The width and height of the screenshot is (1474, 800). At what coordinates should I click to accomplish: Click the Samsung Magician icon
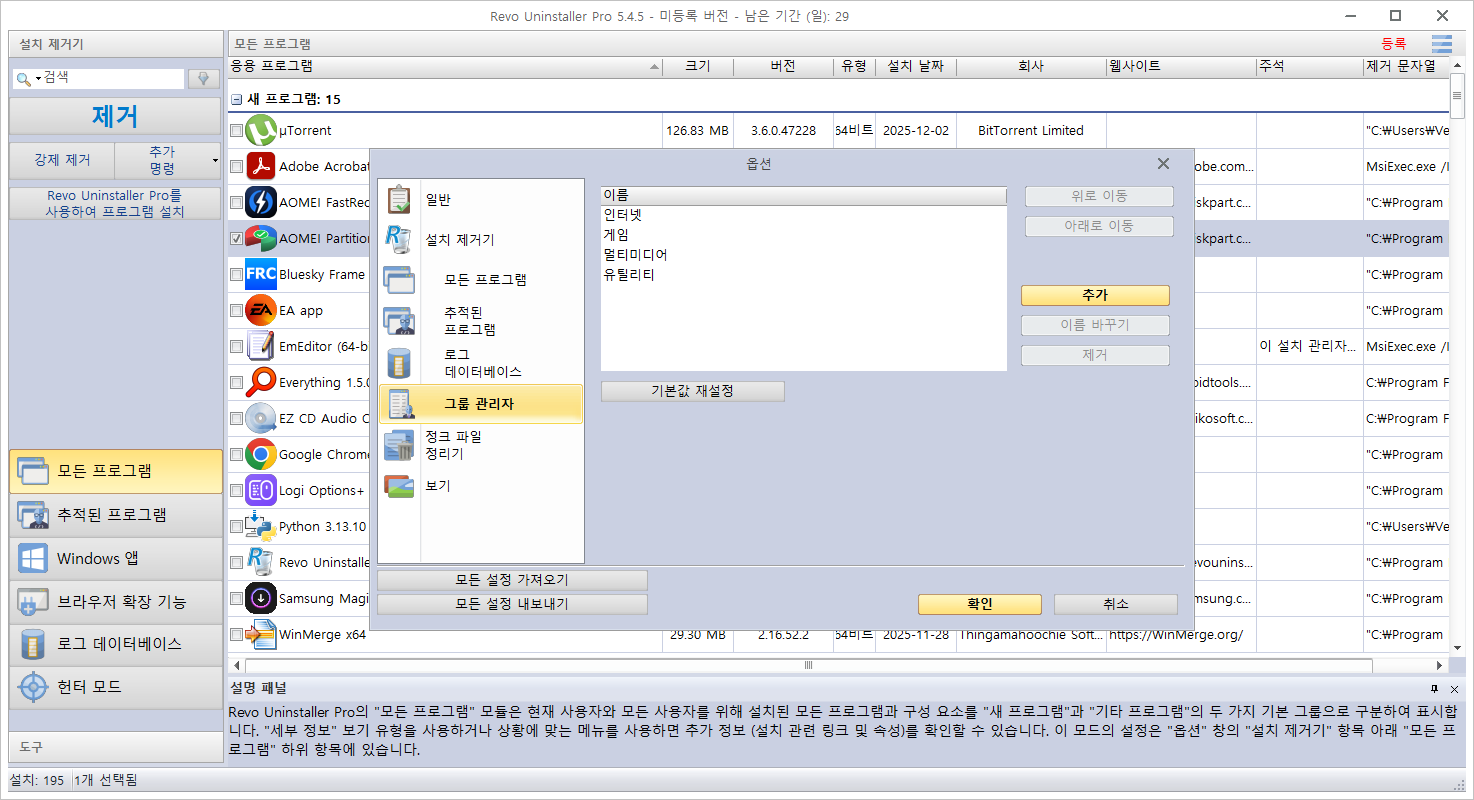(261, 599)
